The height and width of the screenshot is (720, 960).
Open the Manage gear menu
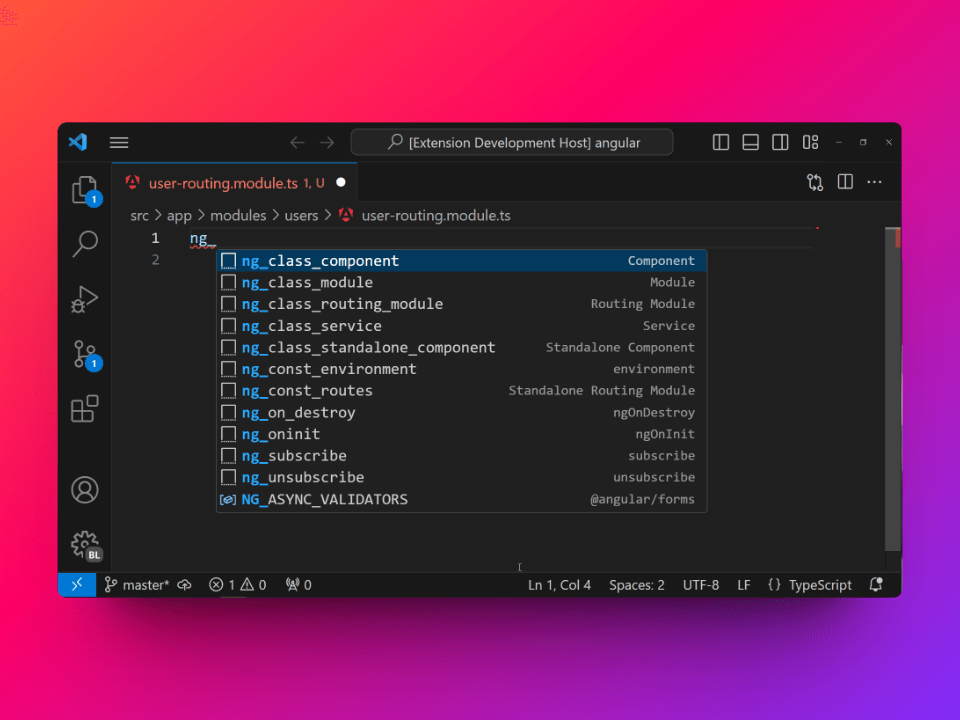coord(84,543)
